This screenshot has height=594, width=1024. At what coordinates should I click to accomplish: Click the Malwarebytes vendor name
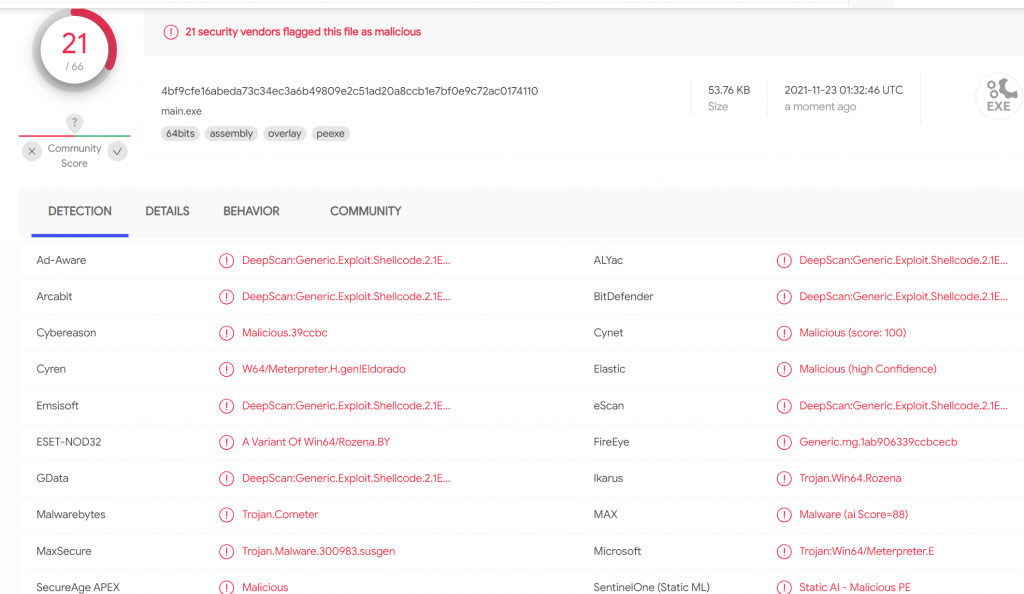tap(71, 515)
